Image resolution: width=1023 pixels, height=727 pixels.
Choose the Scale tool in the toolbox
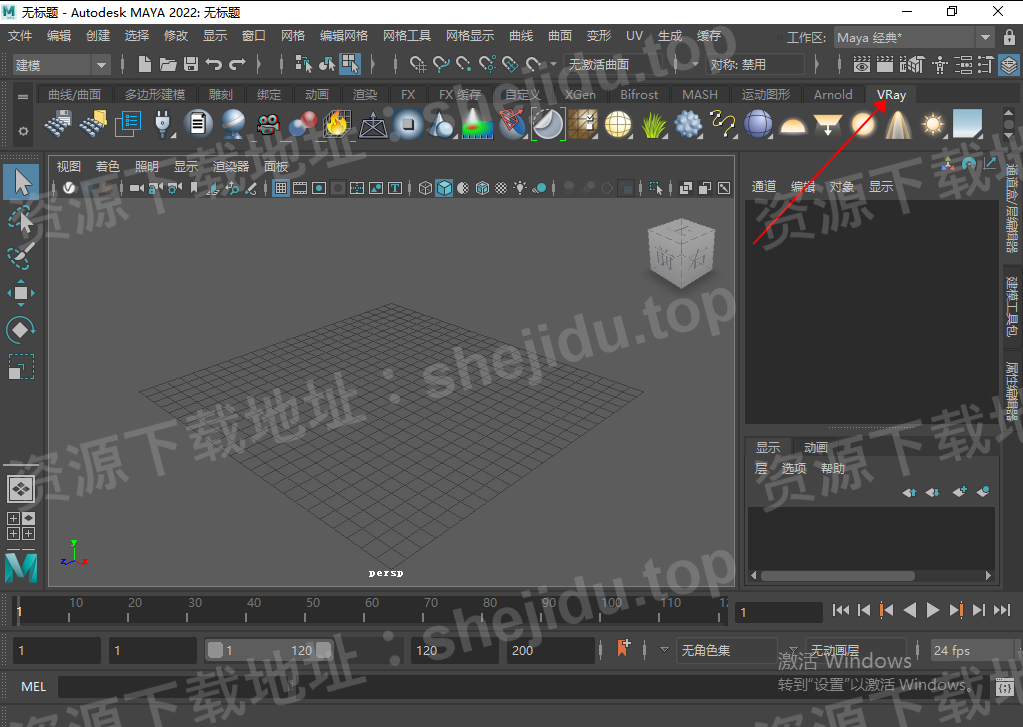point(21,367)
